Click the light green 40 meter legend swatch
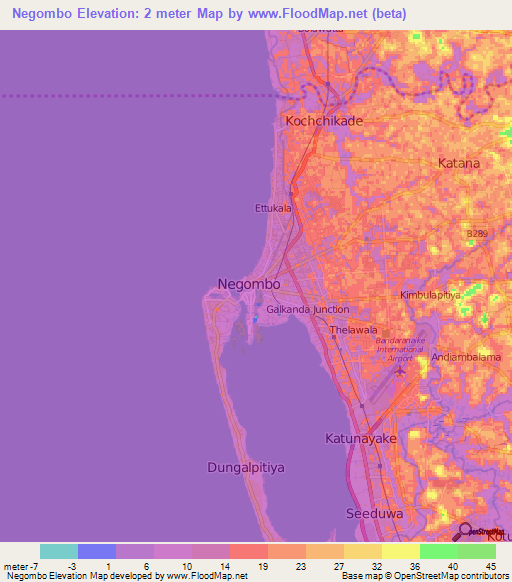 (x=477, y=552)
